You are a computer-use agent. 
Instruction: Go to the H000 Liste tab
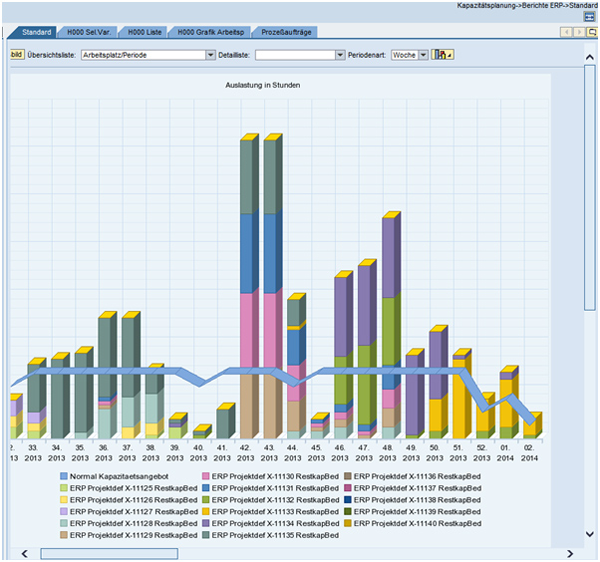coord(145,33)
